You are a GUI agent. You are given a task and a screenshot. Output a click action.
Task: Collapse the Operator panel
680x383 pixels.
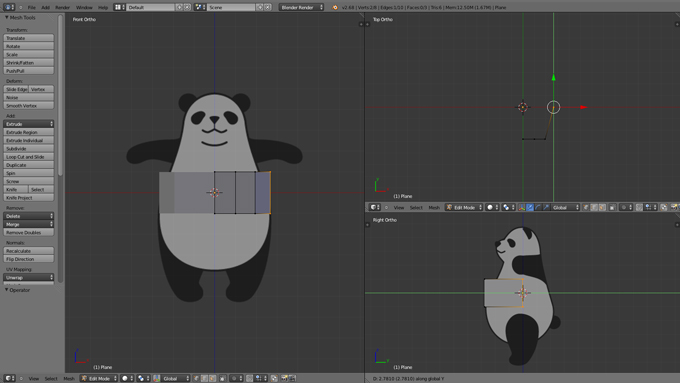click(7, 290)
